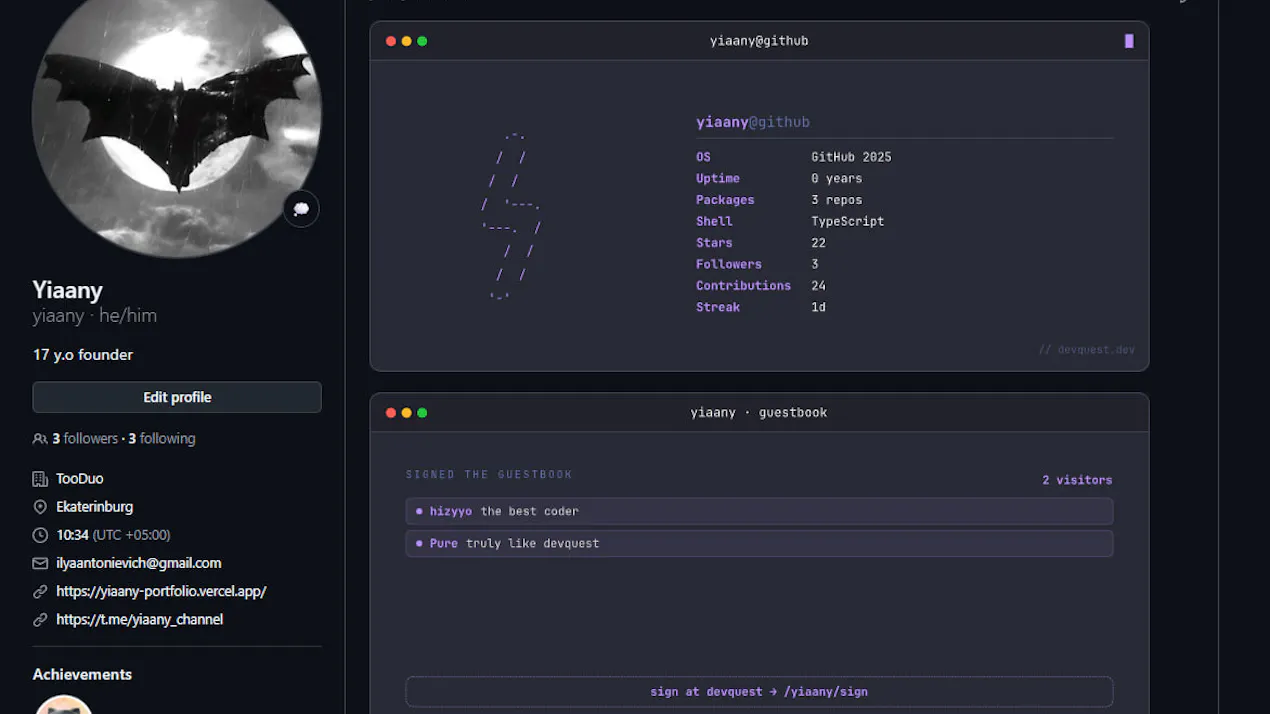Click the TooDuo organization building icon
This screenshot has width=1270, height=714.
(x=40, y=479)
